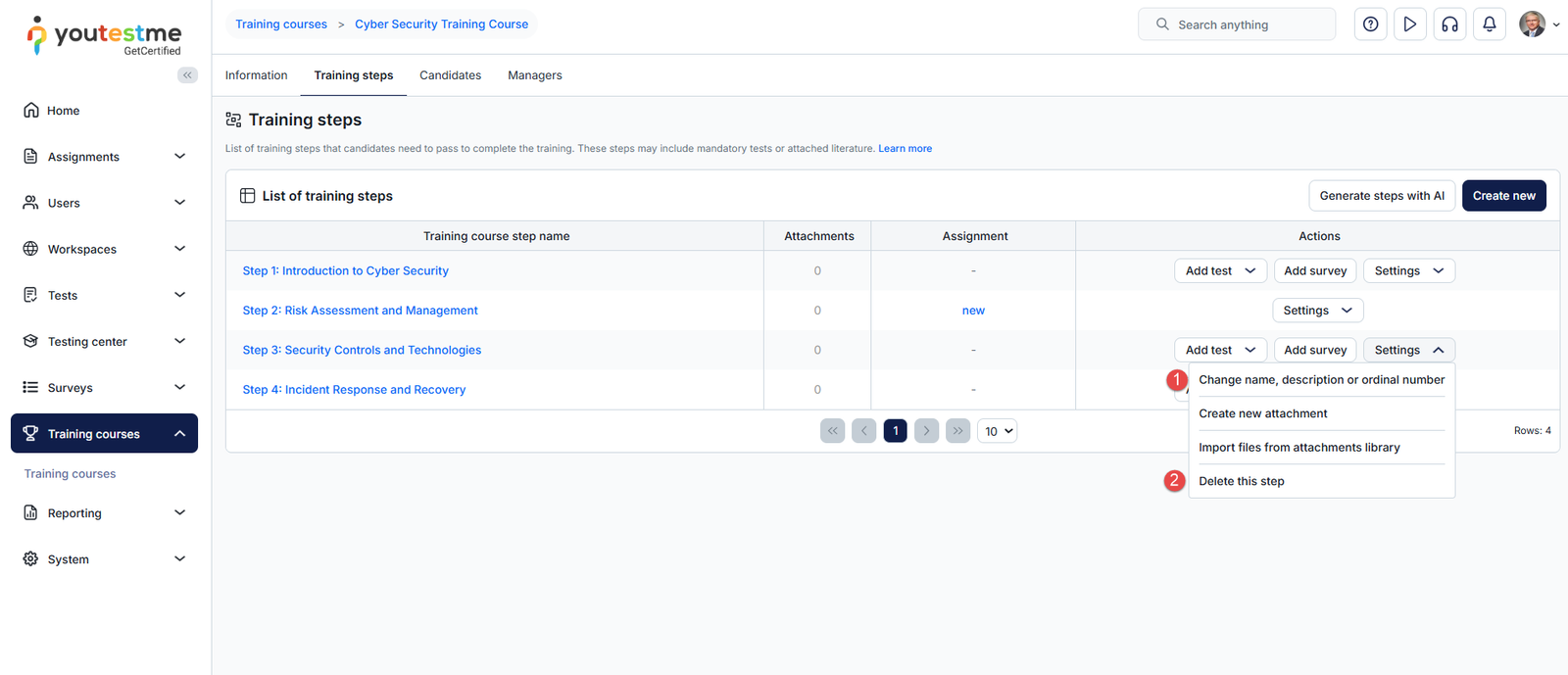Open Add test dropdown for Step 1
Image resolution: width=1568 pixels, height=675 pixels.
[1220, 271]
